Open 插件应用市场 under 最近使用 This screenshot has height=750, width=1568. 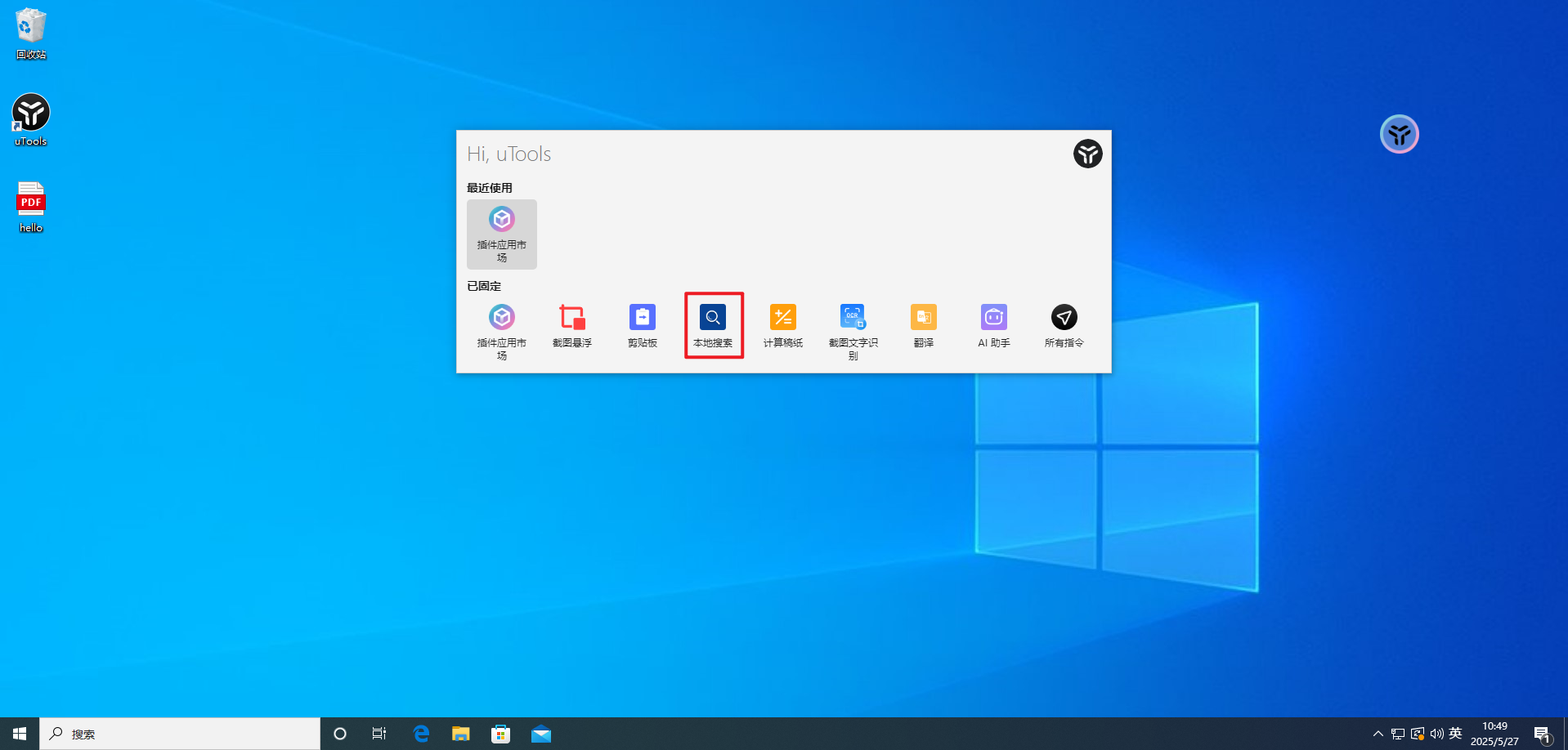(x=502, y=234)
